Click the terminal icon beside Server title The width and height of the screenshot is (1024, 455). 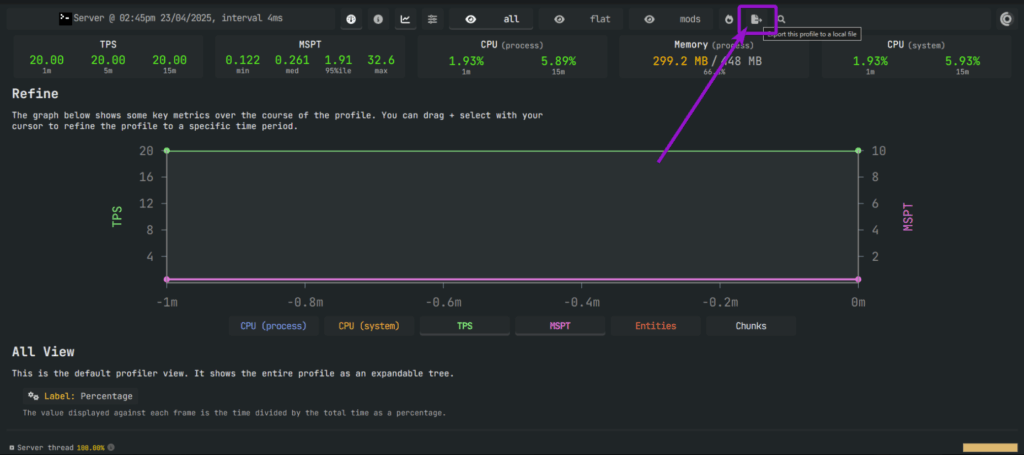coord(65,19)
